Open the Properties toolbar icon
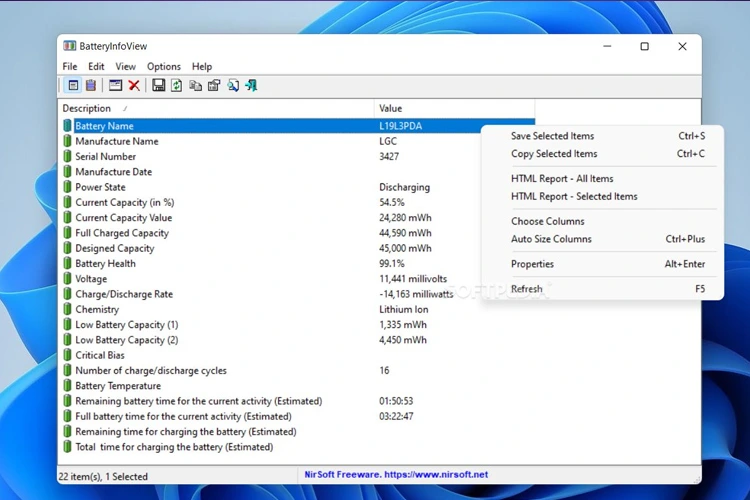Image resolution: width=750 pixels, height=500 pixels. pyautogui.click(x=214, y=86)
